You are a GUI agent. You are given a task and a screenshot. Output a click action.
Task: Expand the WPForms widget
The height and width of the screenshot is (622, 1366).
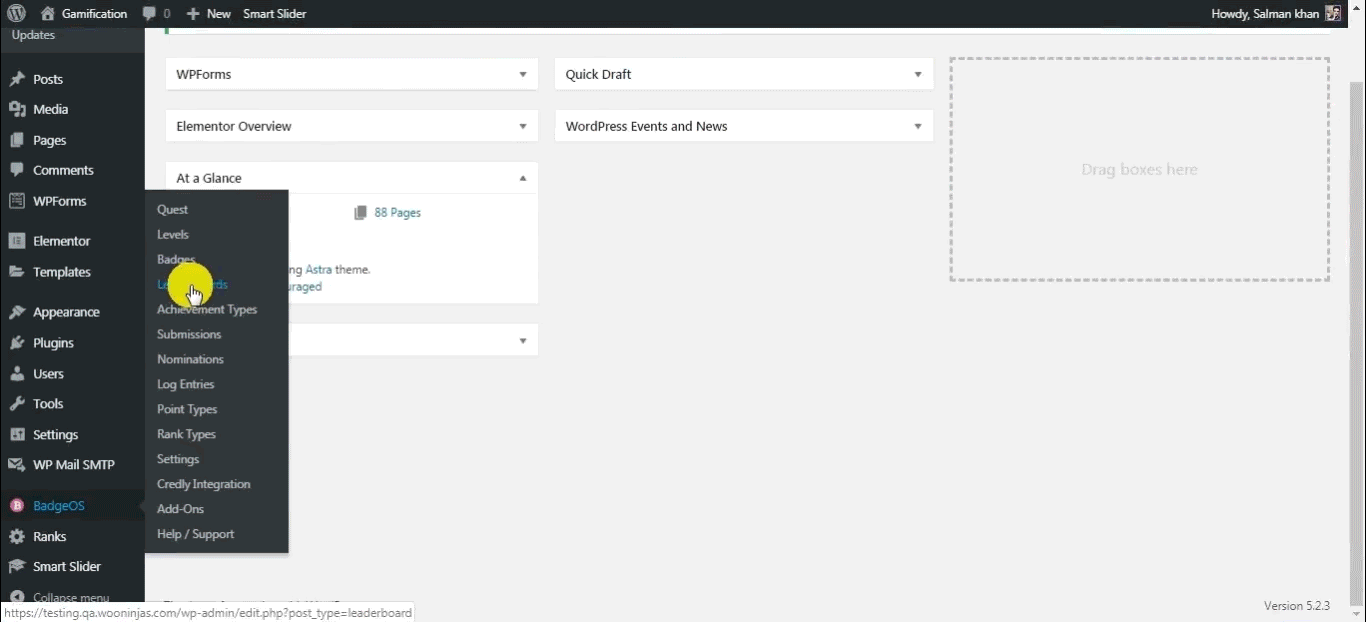point(523,74)
